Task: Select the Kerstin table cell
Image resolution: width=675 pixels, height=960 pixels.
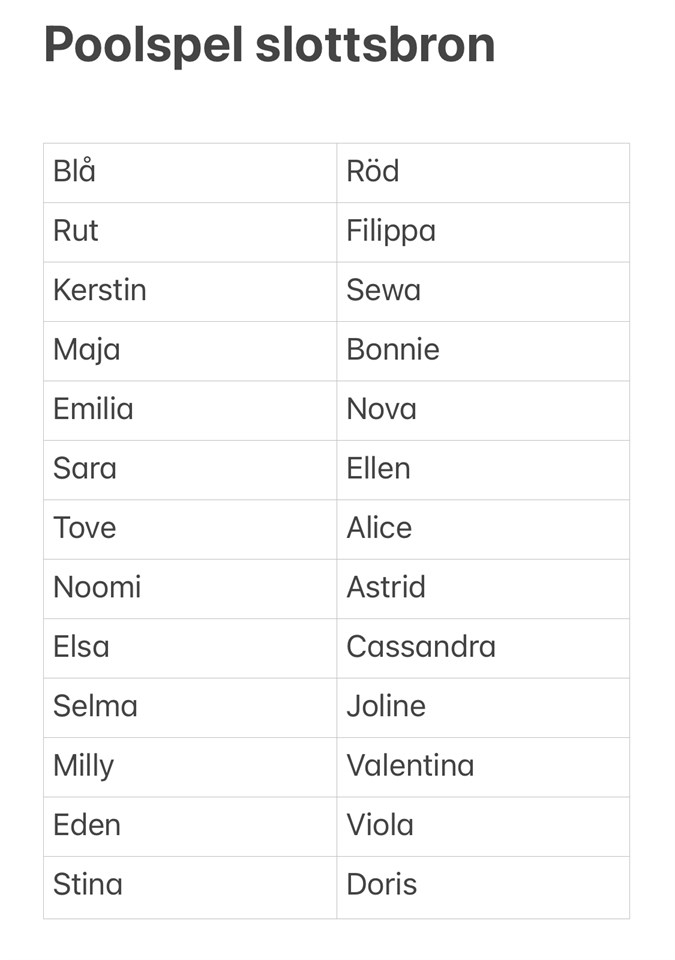Action: pos(100,290)
